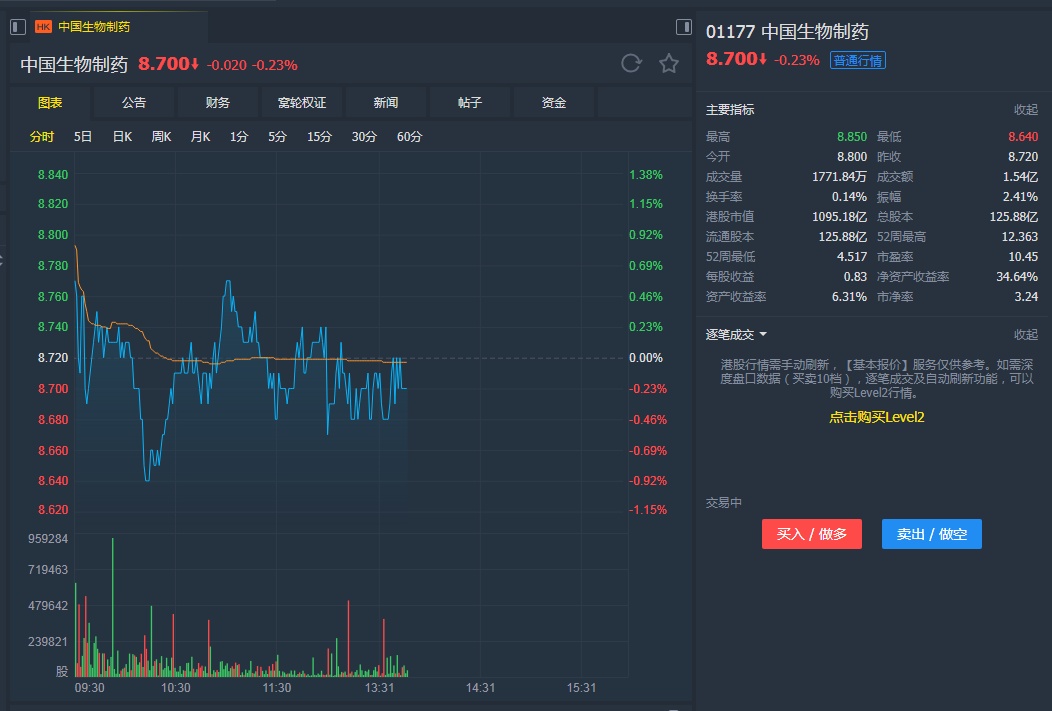The height and width of the screenshot is (711, 1052).
Task: Select the 1分 chart interval
Action: pyautogui.click(x=239, y=137)
